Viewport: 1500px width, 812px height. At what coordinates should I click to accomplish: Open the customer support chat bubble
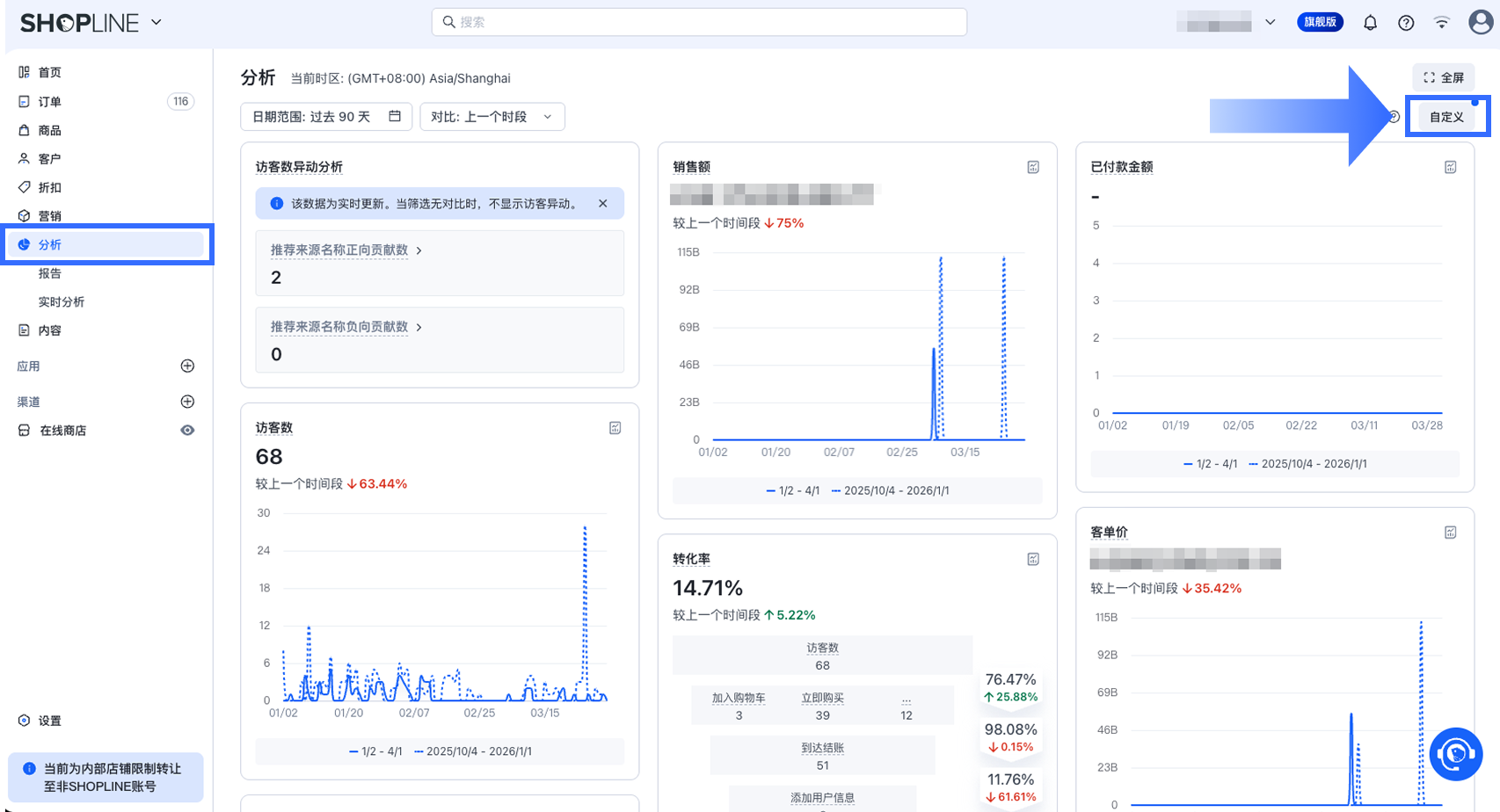1455,753
